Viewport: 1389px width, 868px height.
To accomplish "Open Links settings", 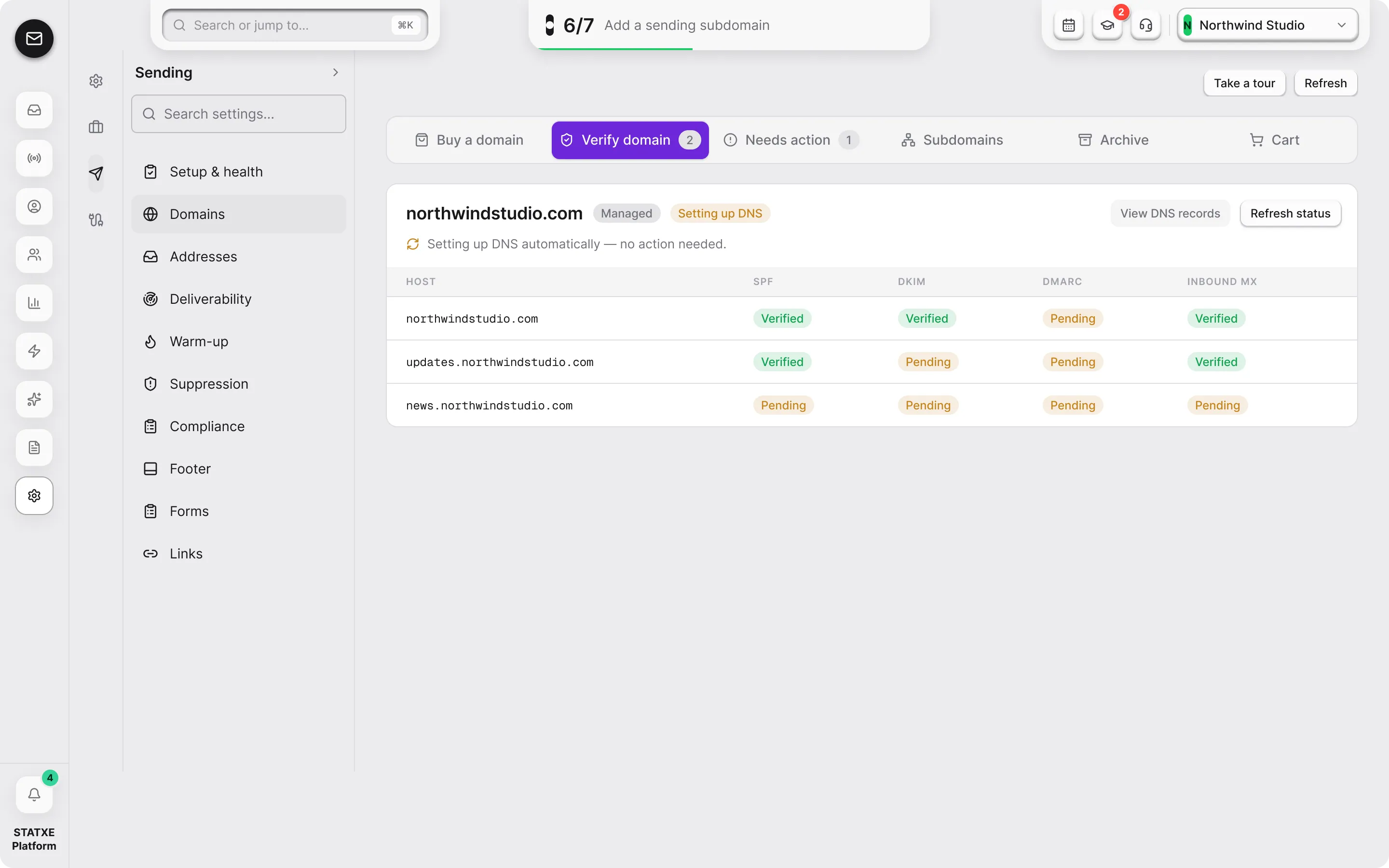I will click(238, 554).
